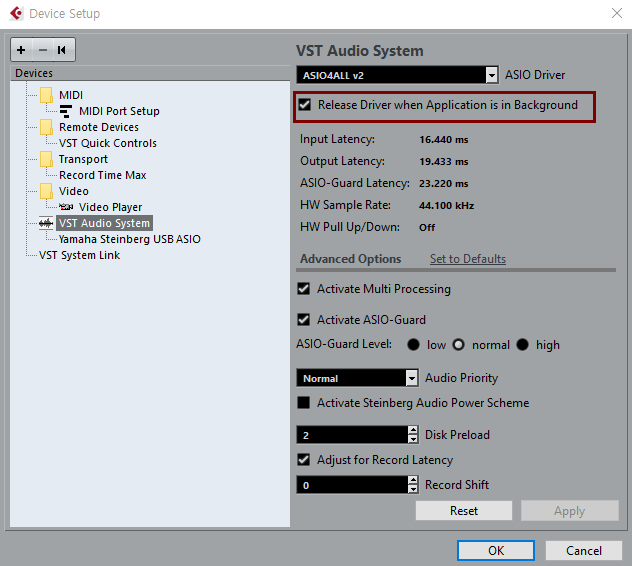Click the Cancel button

(584, 551)
